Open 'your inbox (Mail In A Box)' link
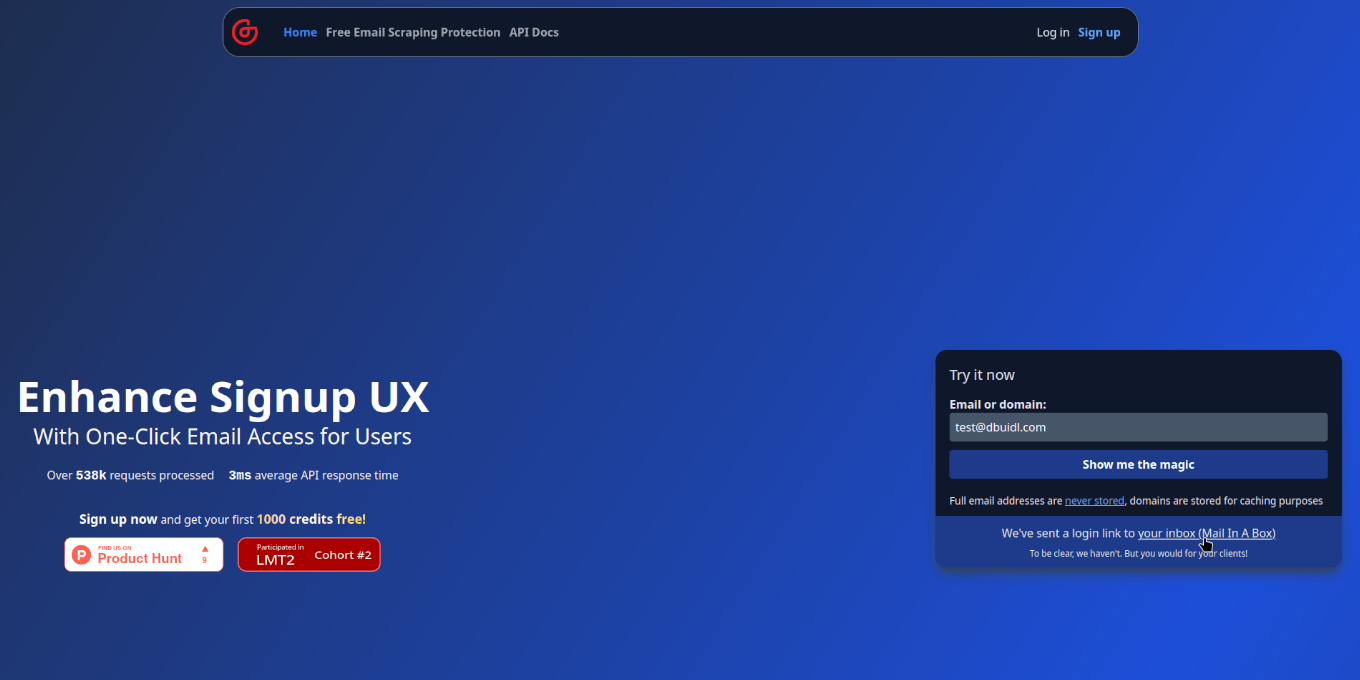The width and height of the screenshot is (1360, 680). (1206, 534)
